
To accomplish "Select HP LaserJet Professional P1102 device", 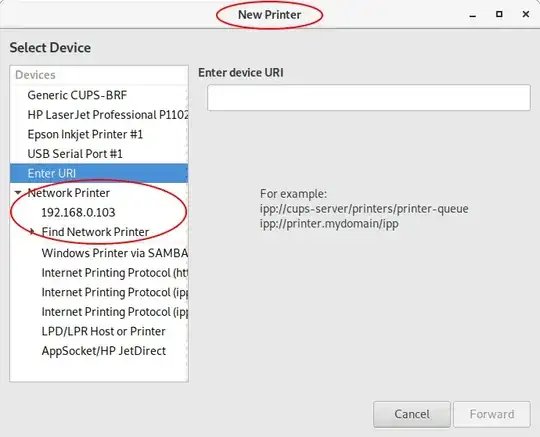I will point(99,115).
